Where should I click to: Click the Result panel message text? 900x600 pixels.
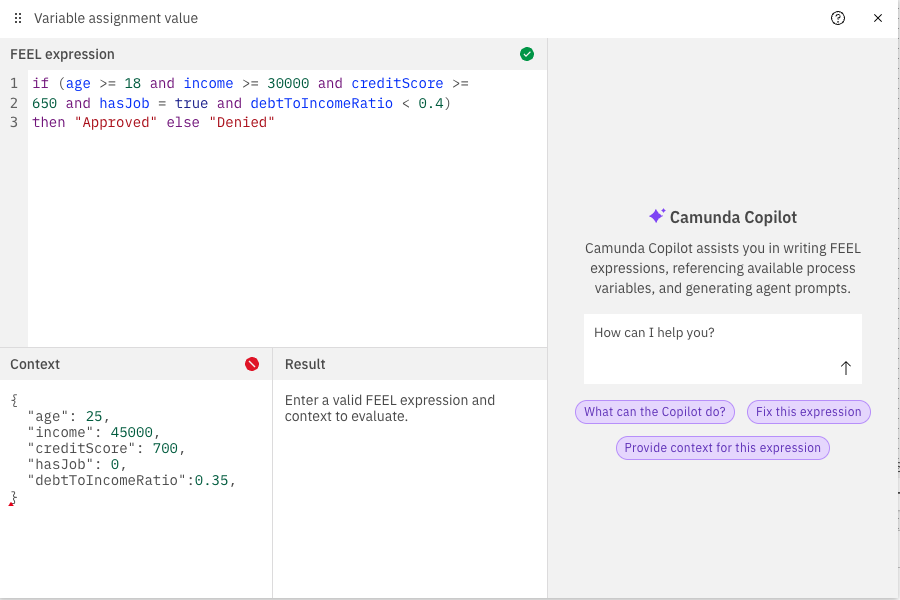pyautogui.click(x=389, y=408)
